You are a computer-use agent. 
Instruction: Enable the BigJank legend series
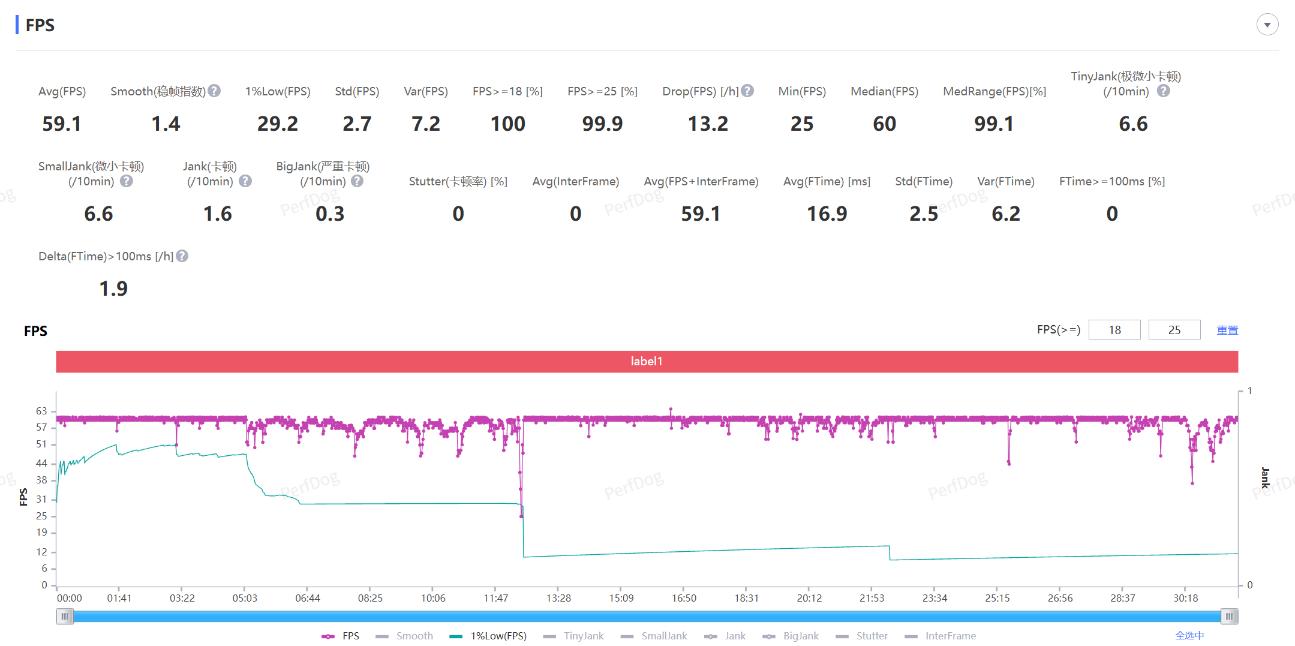click(x=791, y=636)
